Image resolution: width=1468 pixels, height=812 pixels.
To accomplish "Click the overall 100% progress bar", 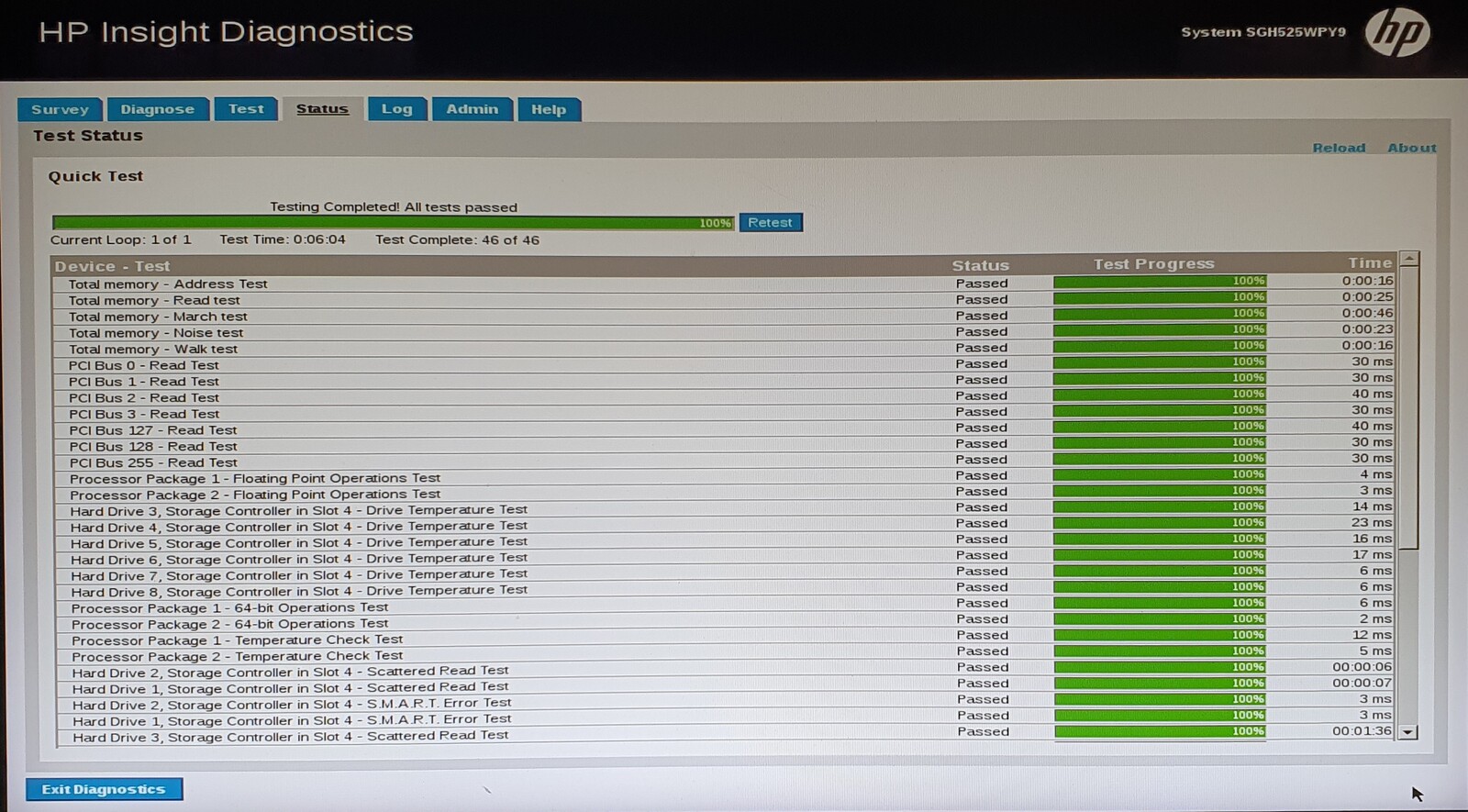I will [x=394, y=223].
